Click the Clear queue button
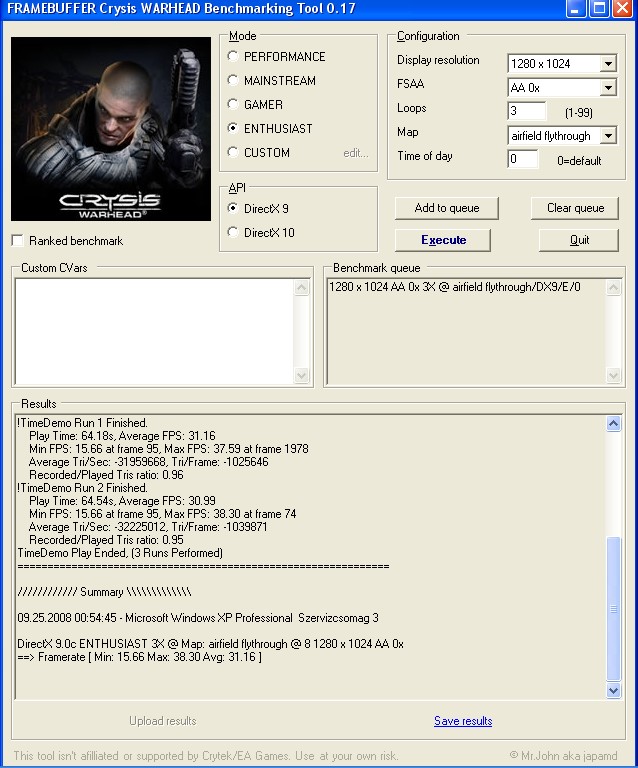This screenshot has width=638, height=768. (575, 208)
